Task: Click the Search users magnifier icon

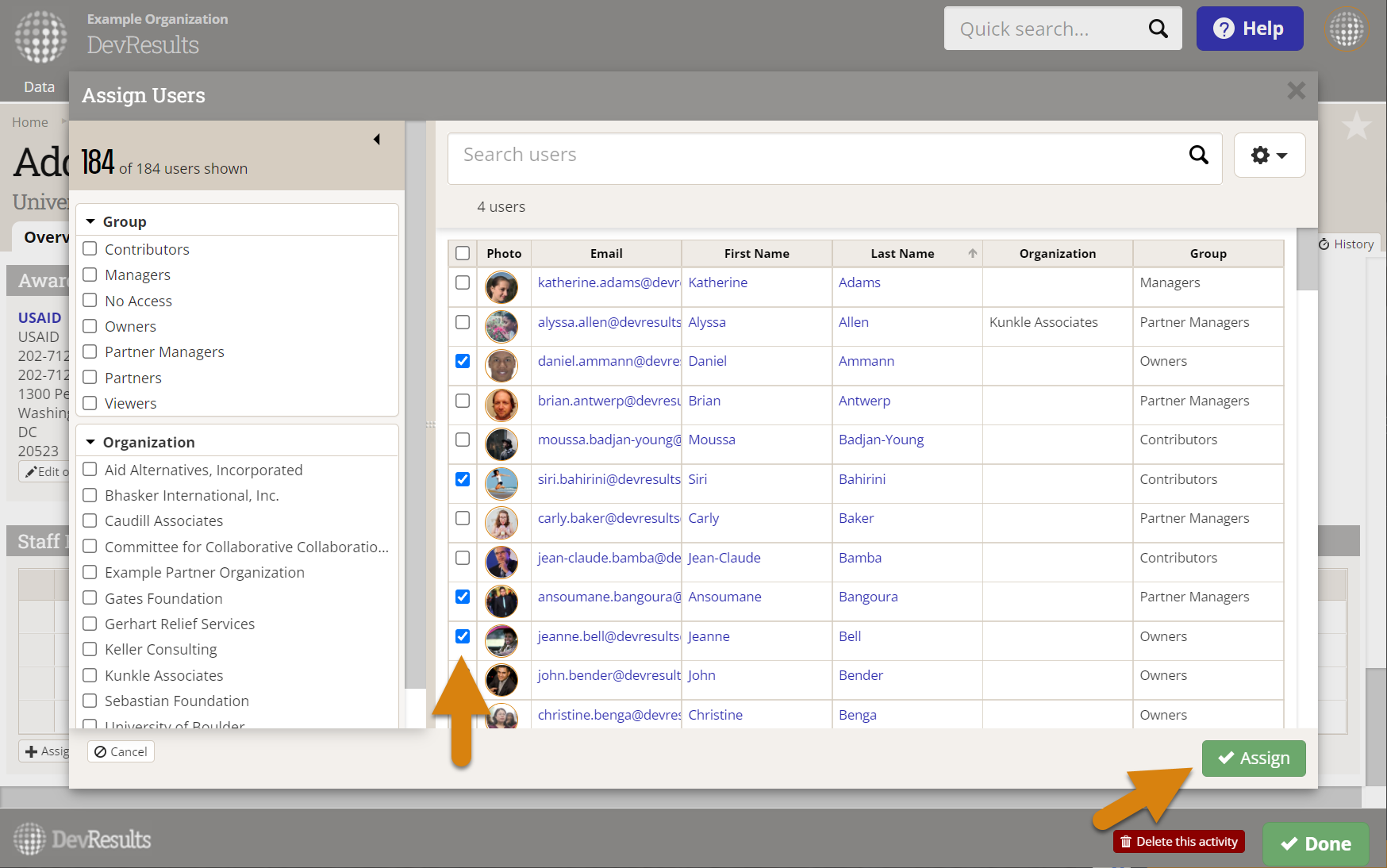Action: 1198,155
